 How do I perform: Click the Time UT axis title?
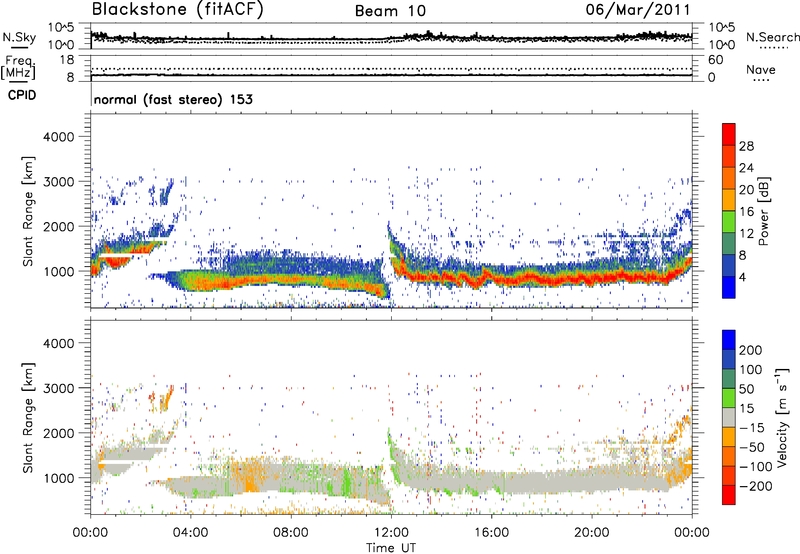click(x=391, y=548)
